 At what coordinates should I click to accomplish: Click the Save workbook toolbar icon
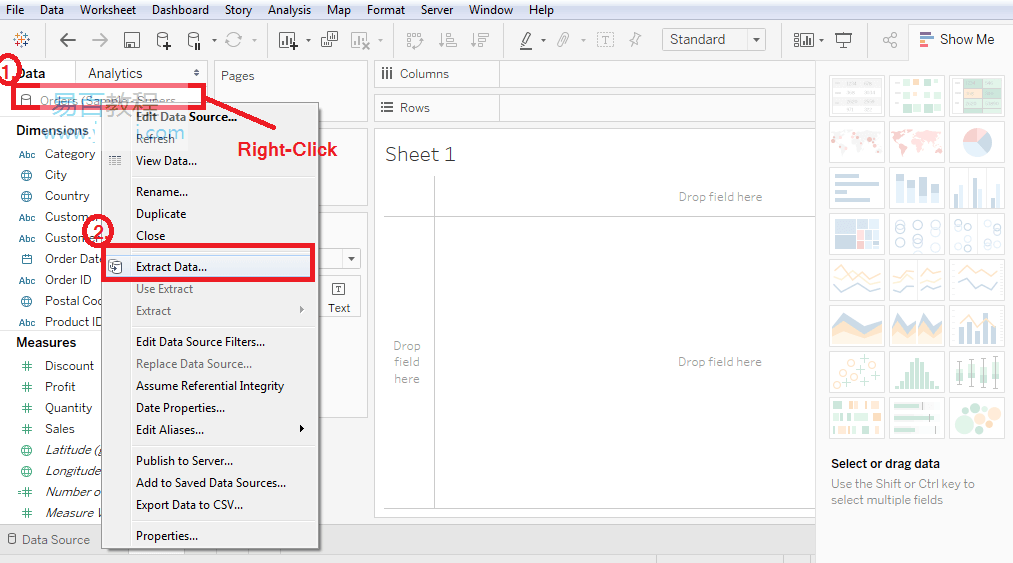point(132,40)
